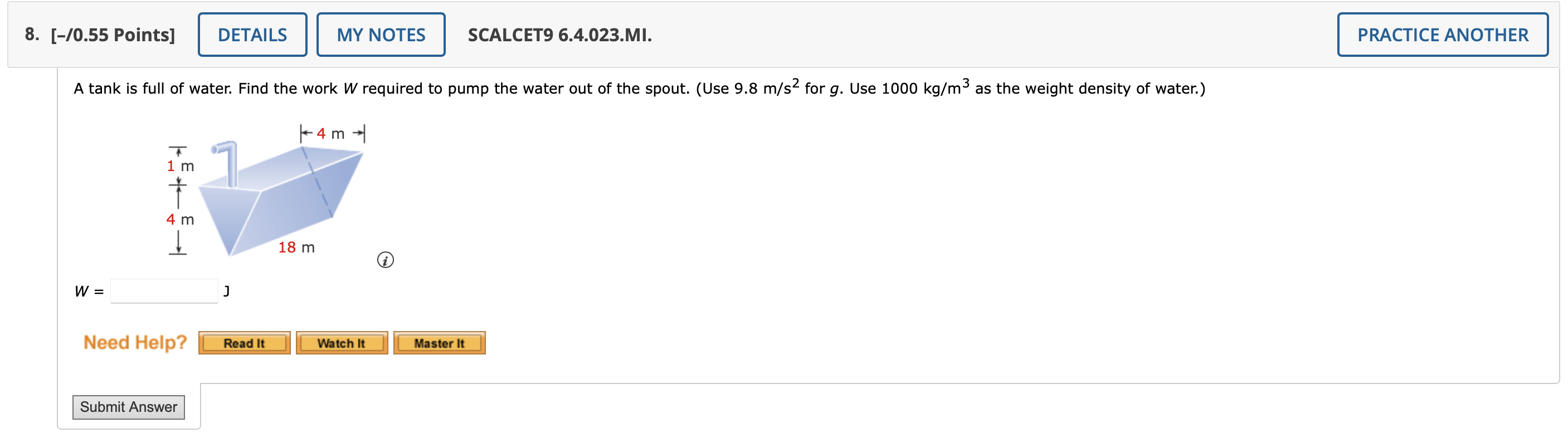This screenshot has height=447, width=1568.
Task: Click the Watch It help button
Action: (x=341, y=342)
